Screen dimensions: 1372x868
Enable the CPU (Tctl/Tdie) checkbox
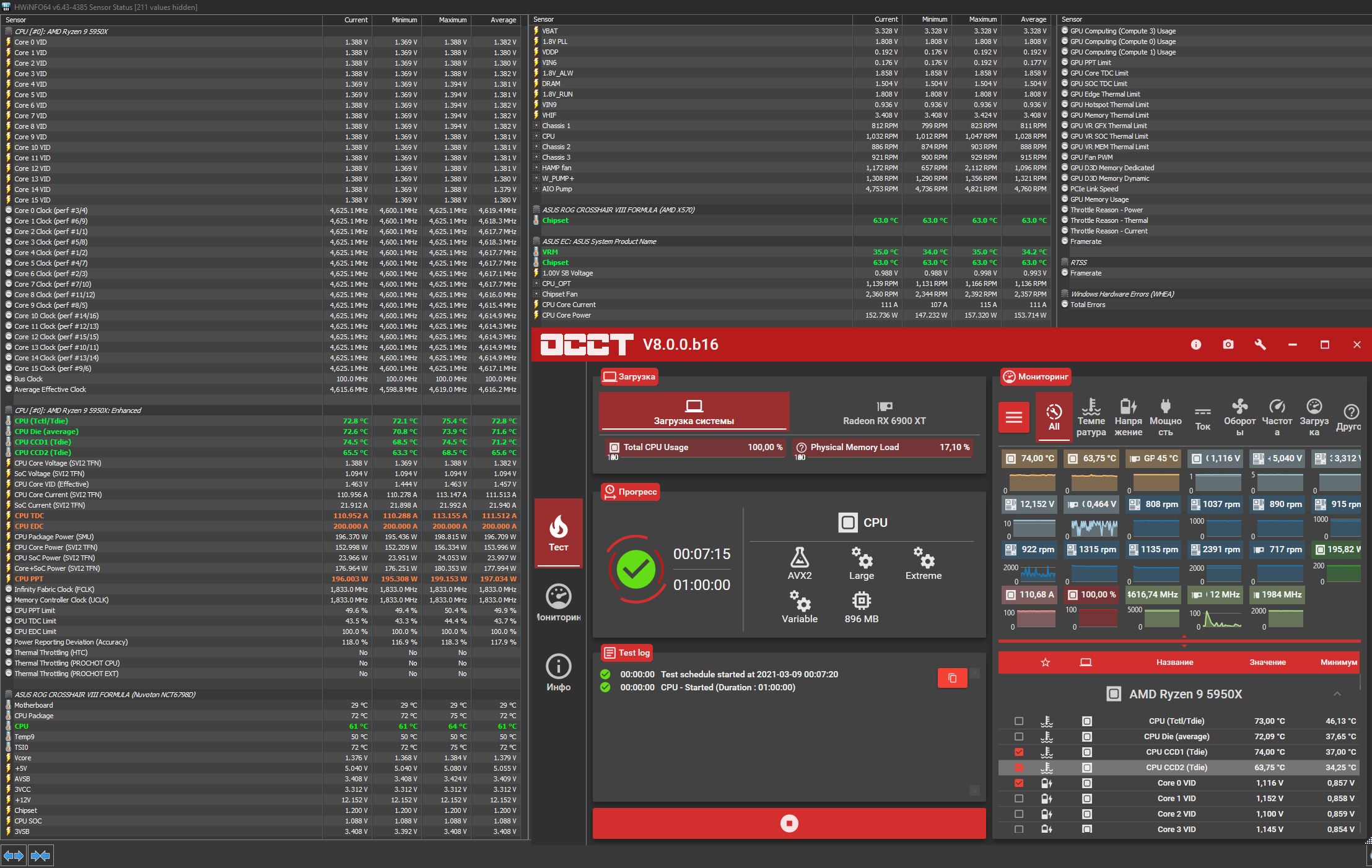point(1019,721)
